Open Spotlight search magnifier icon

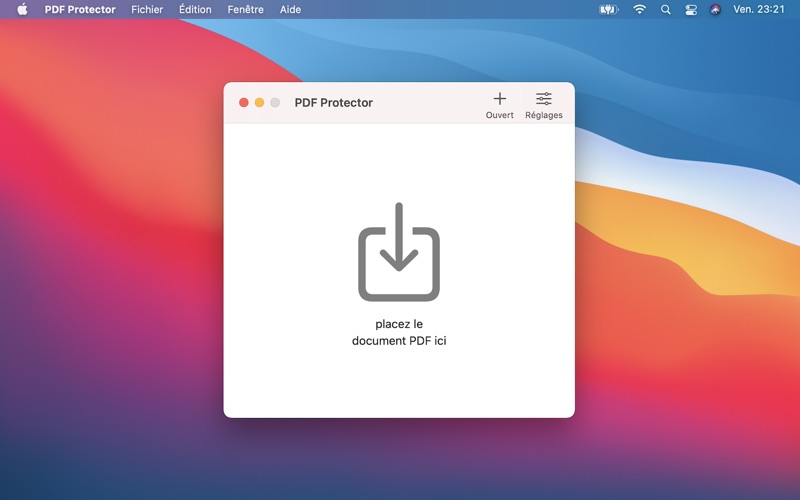[x=665, y=9]
